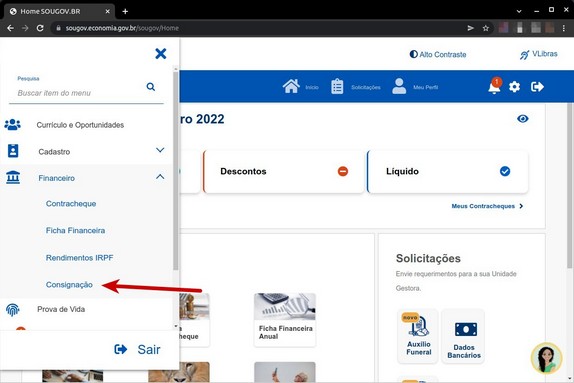Open the Líquido card
The width and height of the screenshot is (574, 383).
pyautogui.click(x=447, y=171)
